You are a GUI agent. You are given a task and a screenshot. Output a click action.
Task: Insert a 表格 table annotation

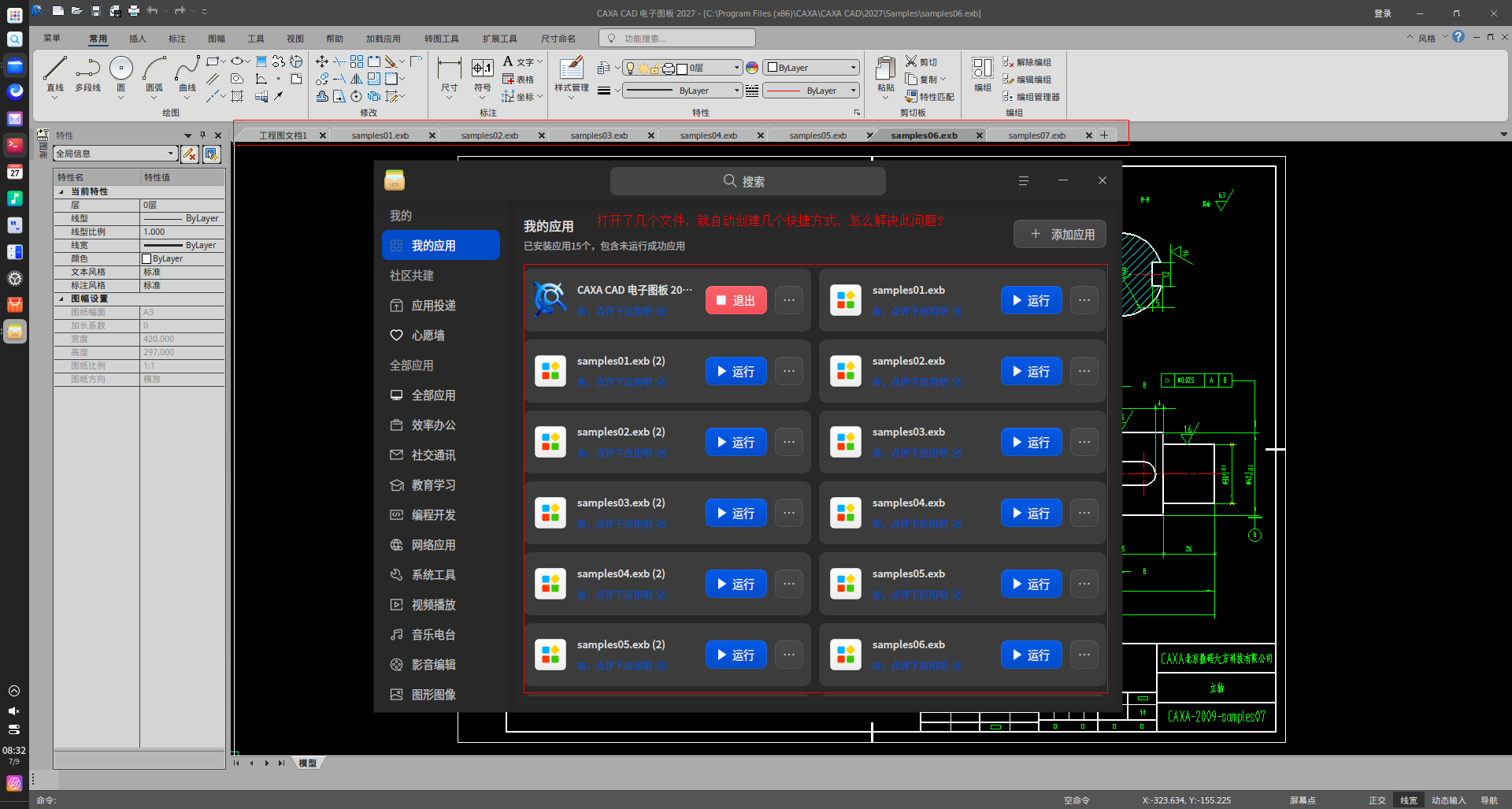[518, 79]
